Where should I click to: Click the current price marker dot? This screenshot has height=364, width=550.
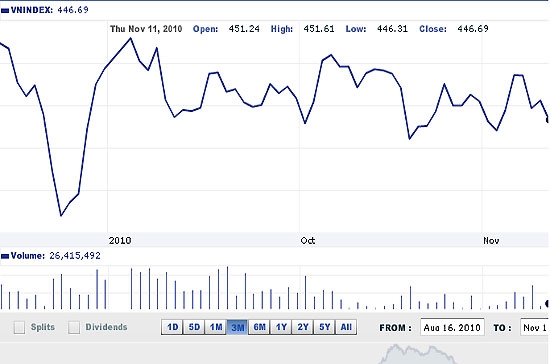pyautogui.click(x=548, y=120)
